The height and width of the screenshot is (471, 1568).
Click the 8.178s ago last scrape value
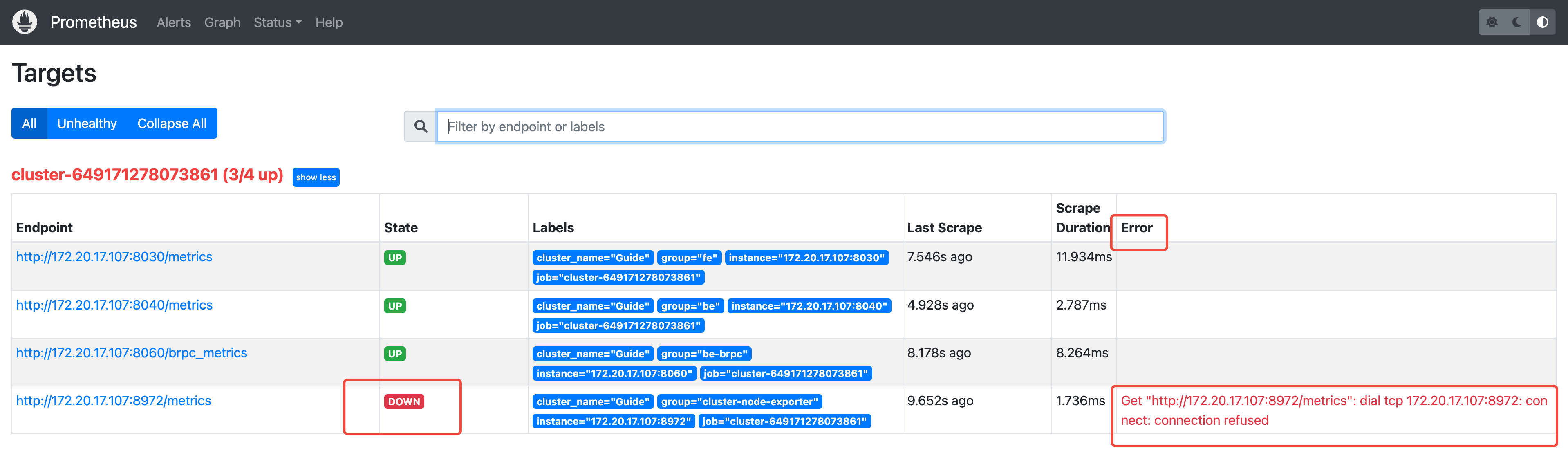[939, 353]
